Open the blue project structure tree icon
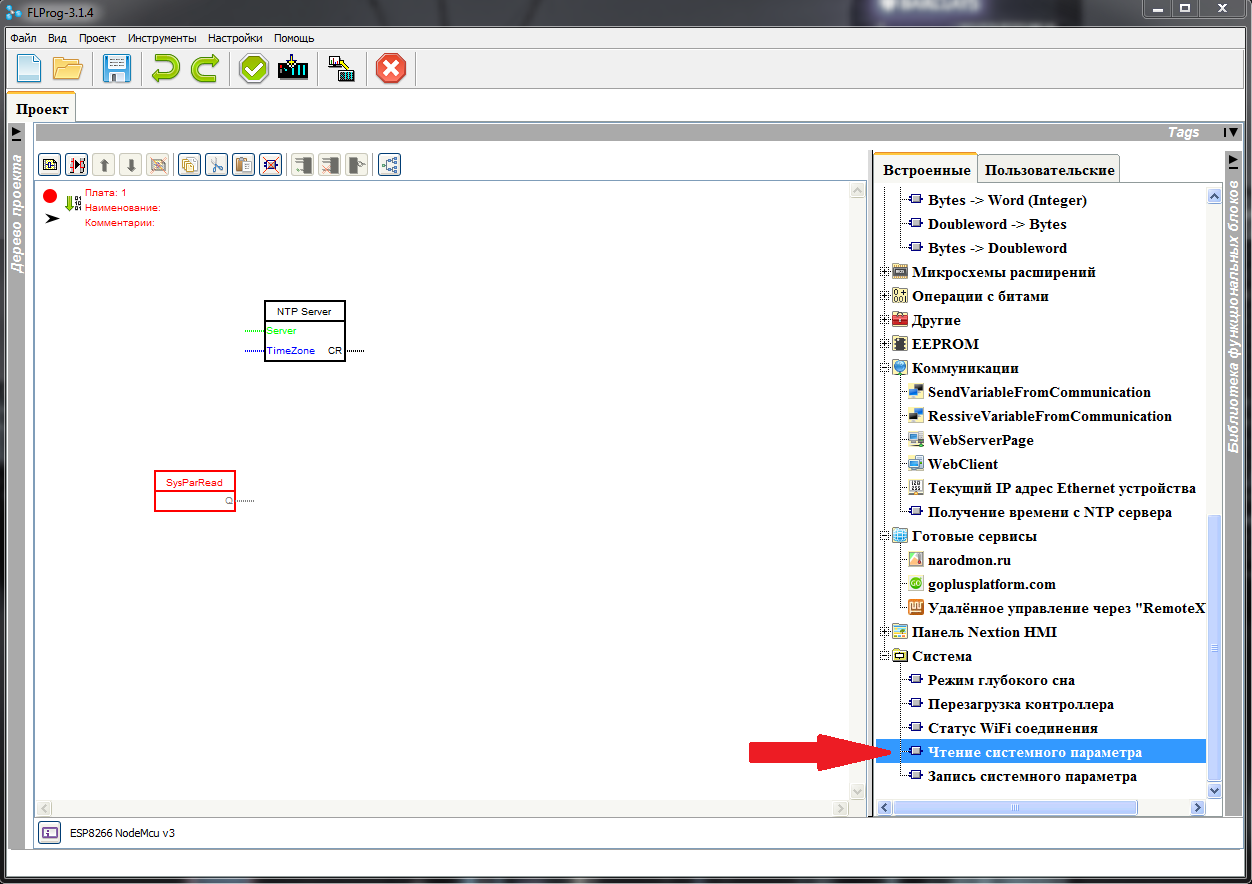The height and width of the screenshot is (884, 1252). click(389, 165)
